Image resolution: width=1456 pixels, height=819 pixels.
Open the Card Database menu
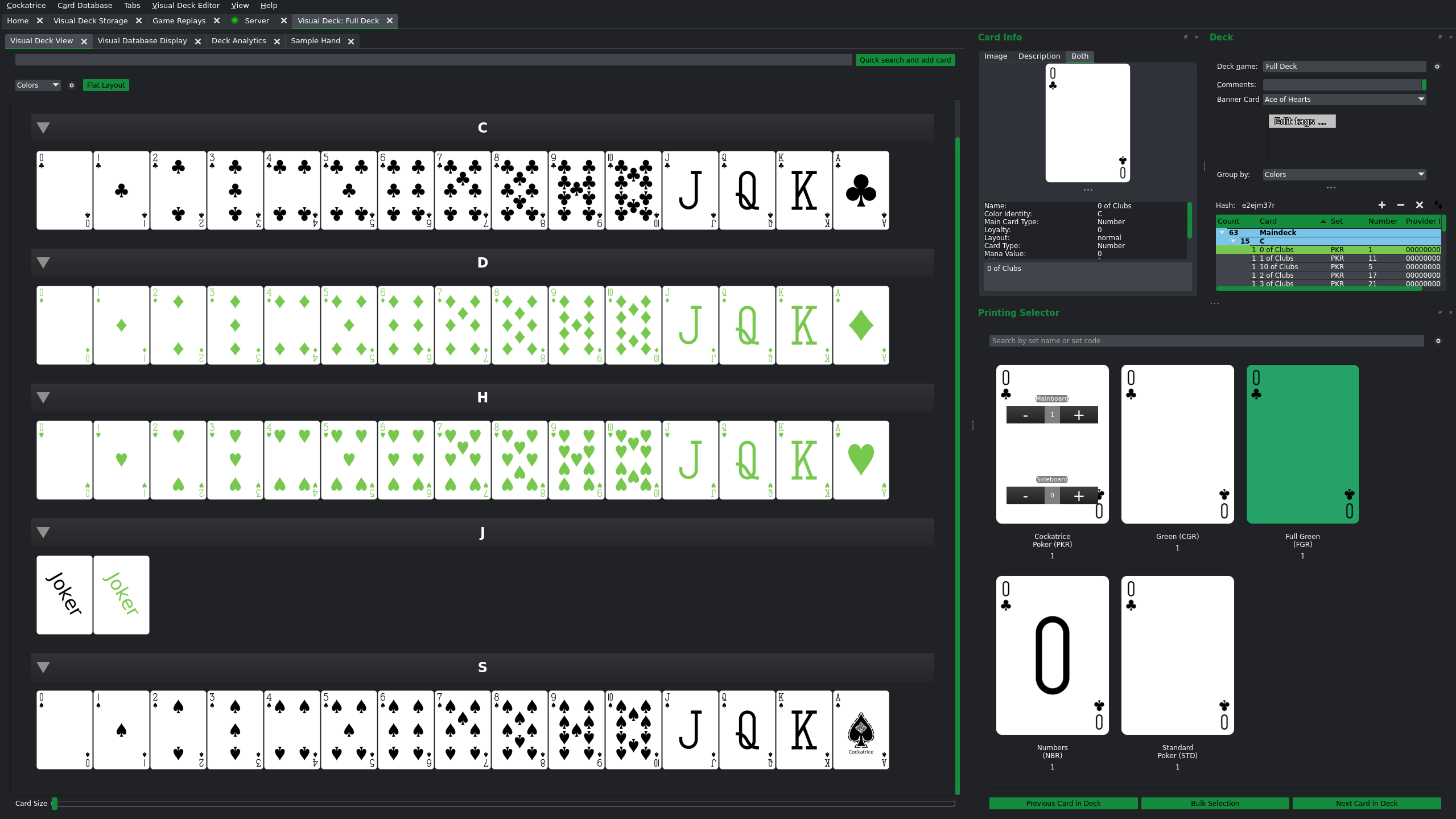85,6
